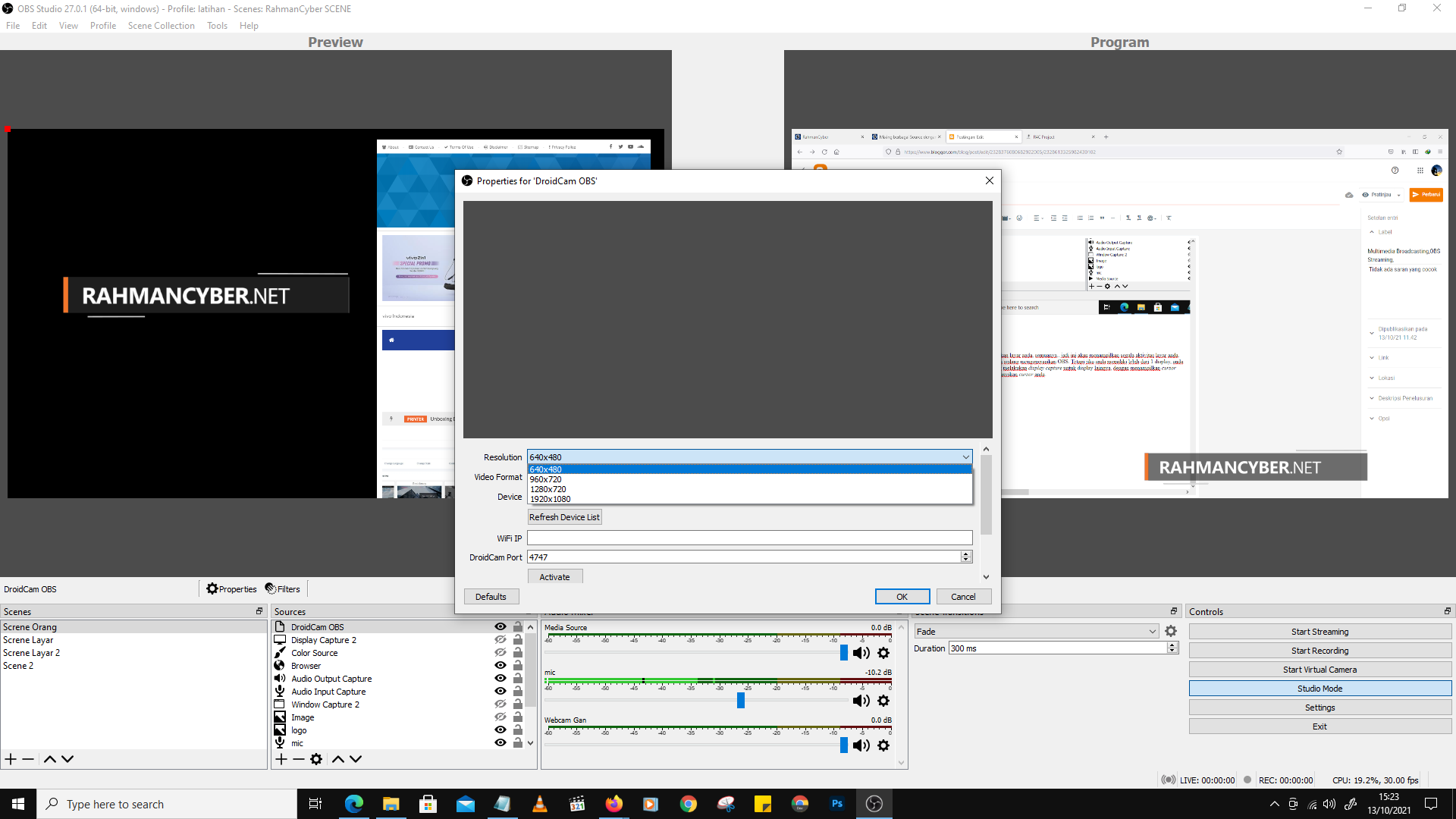The width and height of the screenshot is (1456, 819).
Task: Open the View menu
Action: pyautogui.click(x=68, y=26)
